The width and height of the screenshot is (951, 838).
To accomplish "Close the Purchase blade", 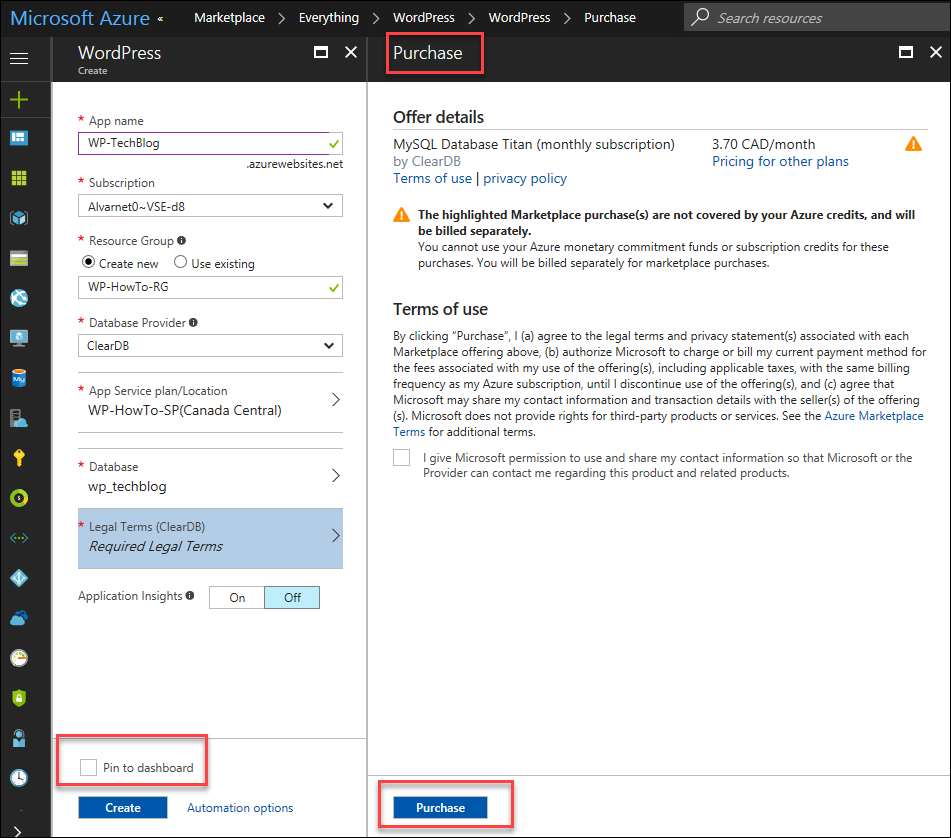I will click(x=936, y=53).
